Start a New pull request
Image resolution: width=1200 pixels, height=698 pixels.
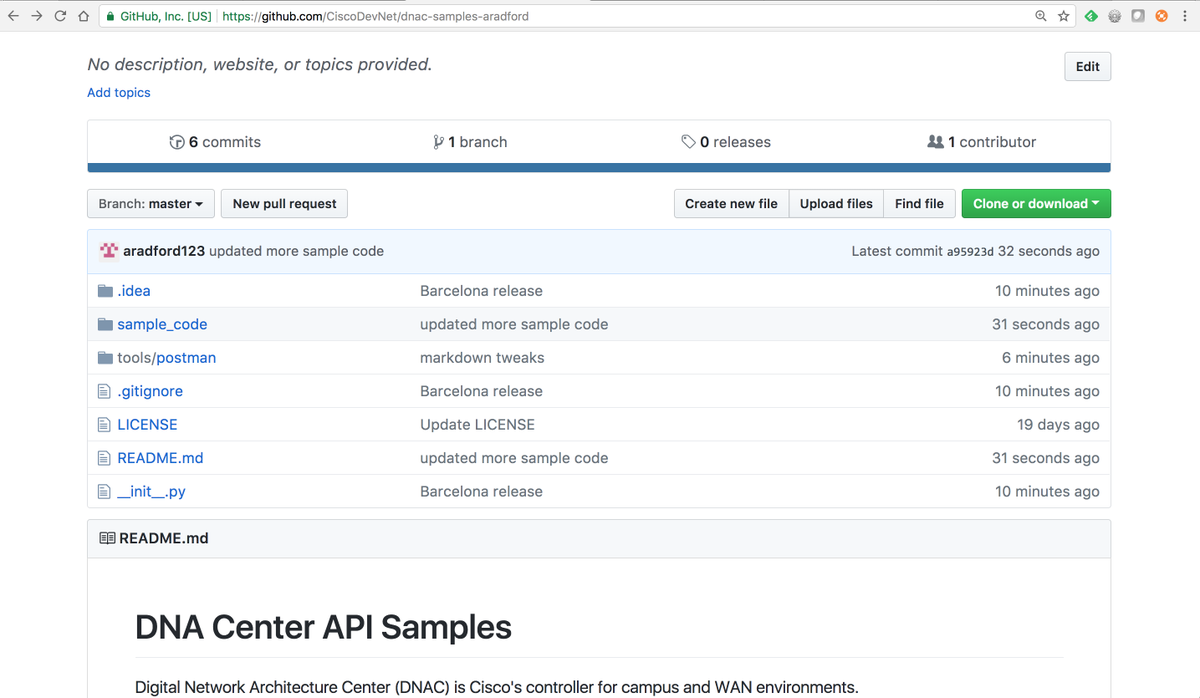285,204
